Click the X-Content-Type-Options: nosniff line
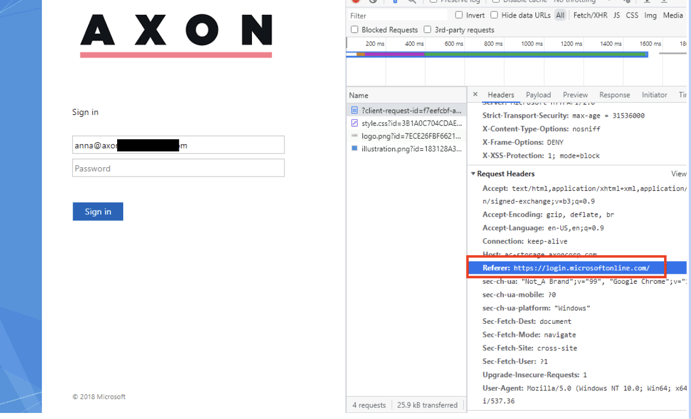The image size is (691, 419). click(541, 129)
